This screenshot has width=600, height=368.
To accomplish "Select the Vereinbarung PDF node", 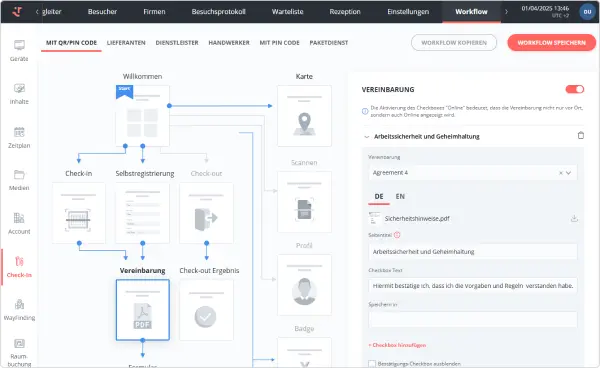I will (x=142, y=310).
